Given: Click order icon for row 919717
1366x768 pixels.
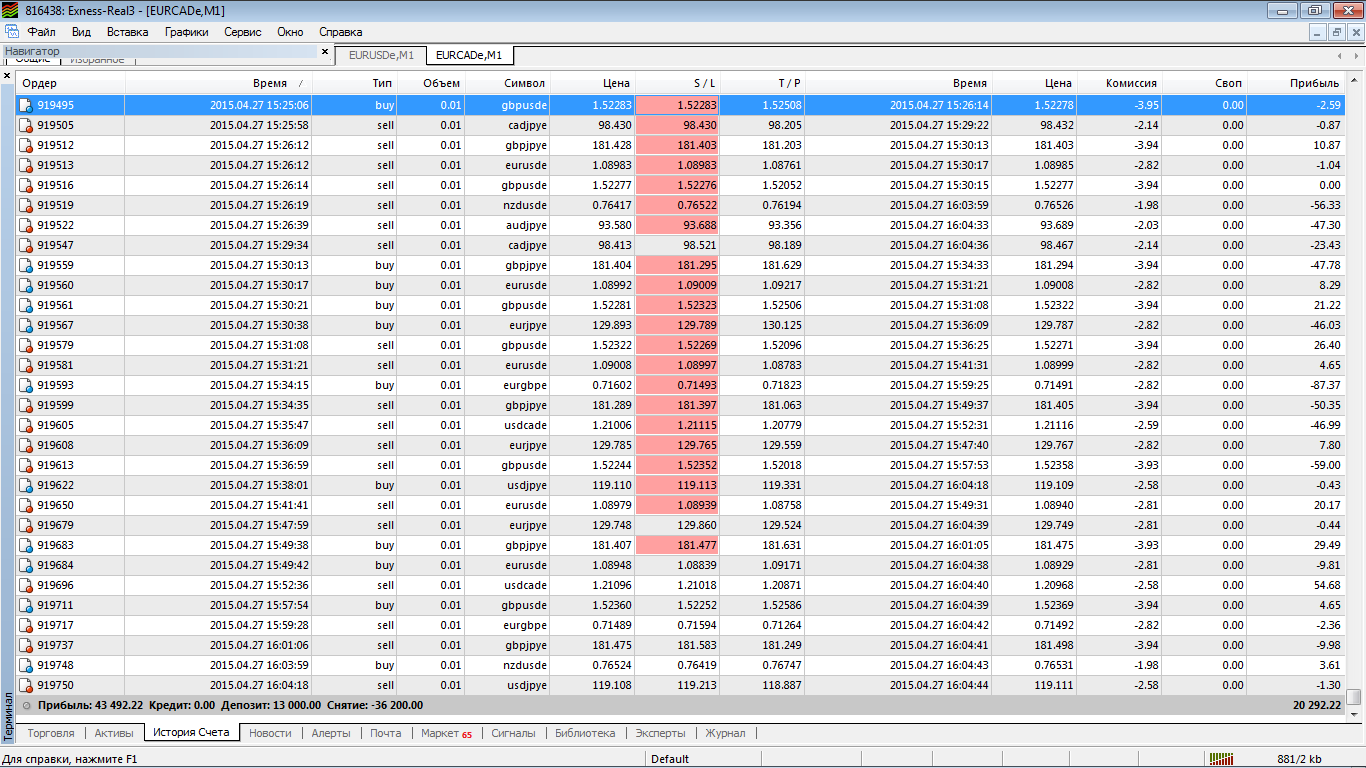Looking at the screenshot, I should pos(26,625).
